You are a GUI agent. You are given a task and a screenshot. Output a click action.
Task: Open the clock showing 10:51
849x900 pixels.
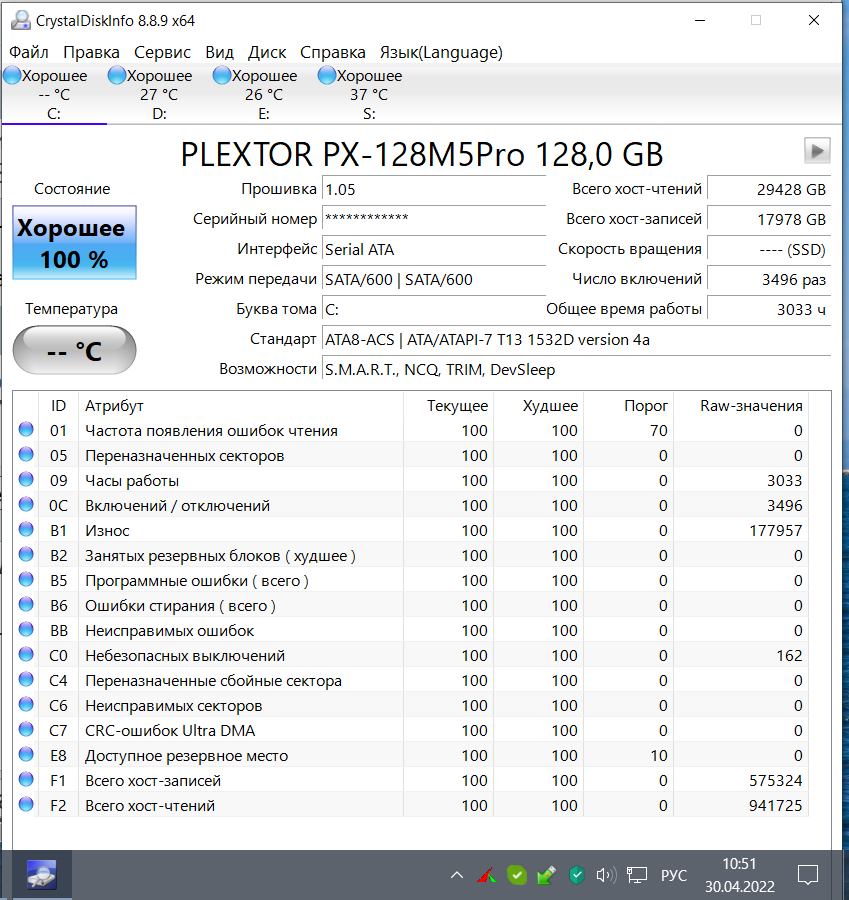[739, 875]
